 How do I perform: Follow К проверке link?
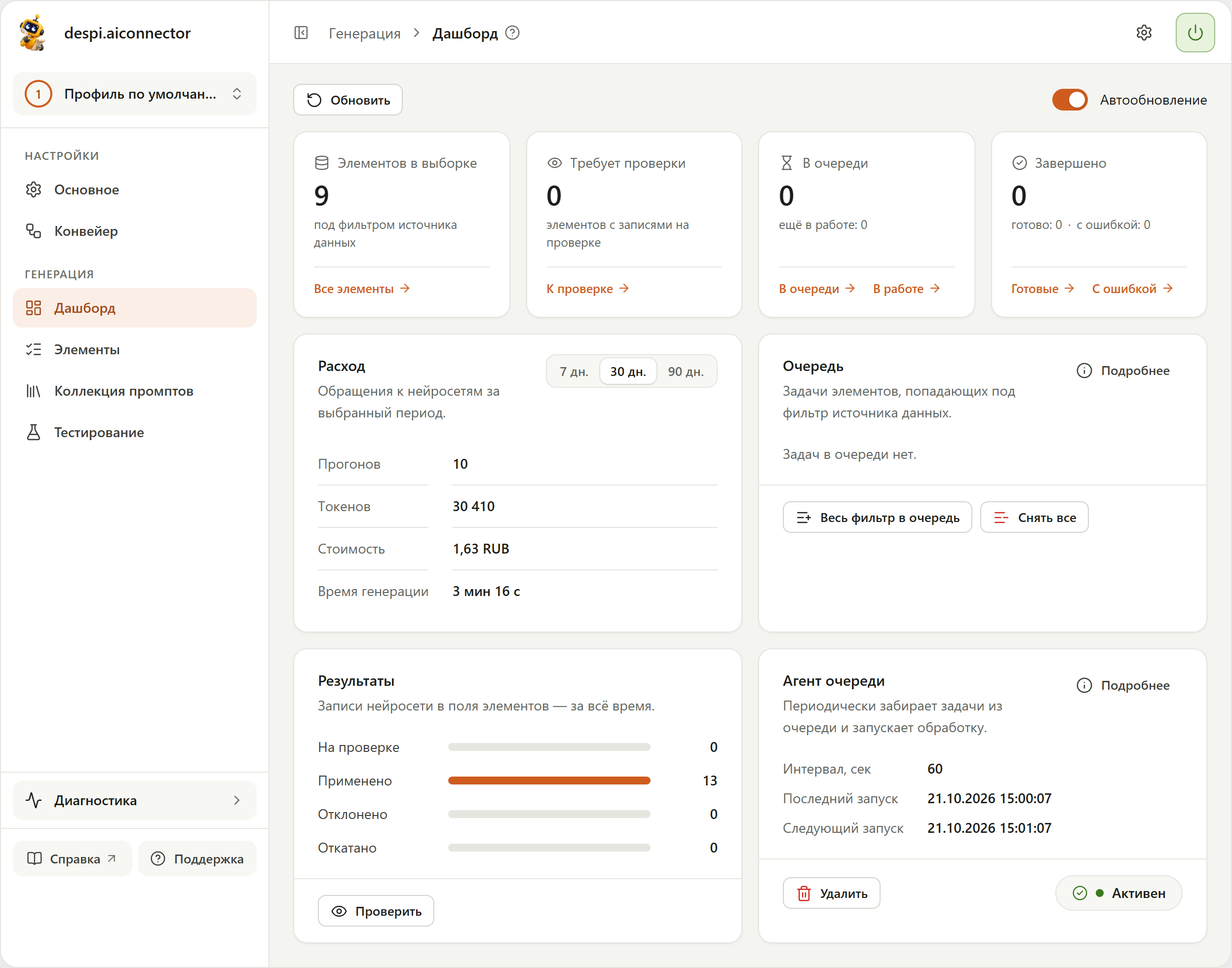click(587, 289)
